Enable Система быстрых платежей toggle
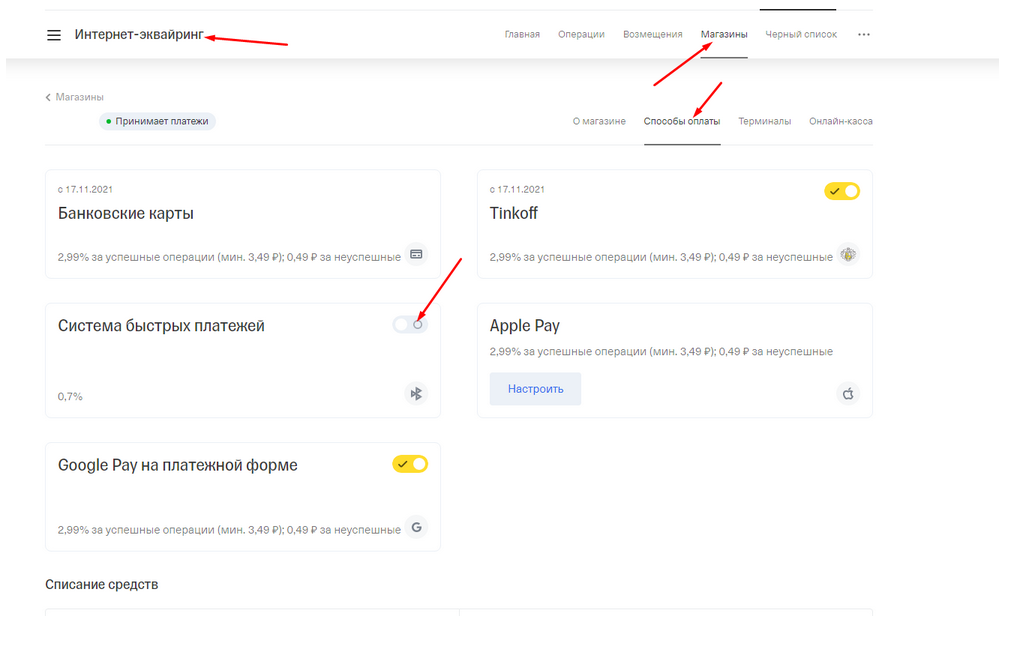 (410, 324)
